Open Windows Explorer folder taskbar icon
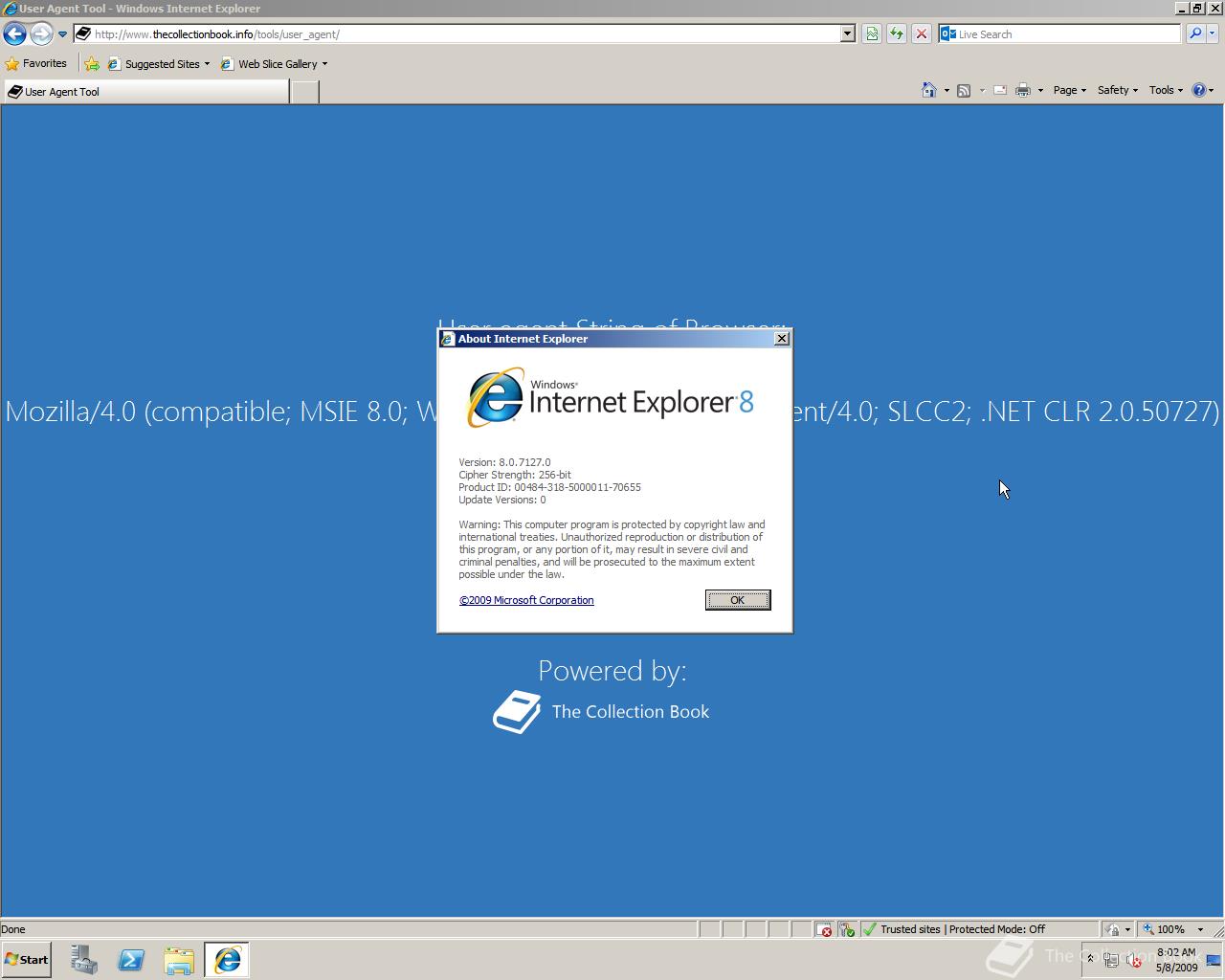 (x=179, y=960)
